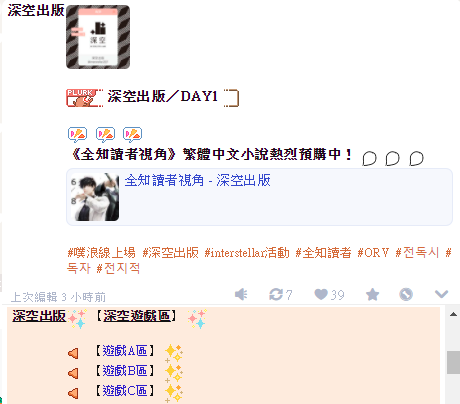Open the 深空出版 replier profile name

tap(39, 316)
